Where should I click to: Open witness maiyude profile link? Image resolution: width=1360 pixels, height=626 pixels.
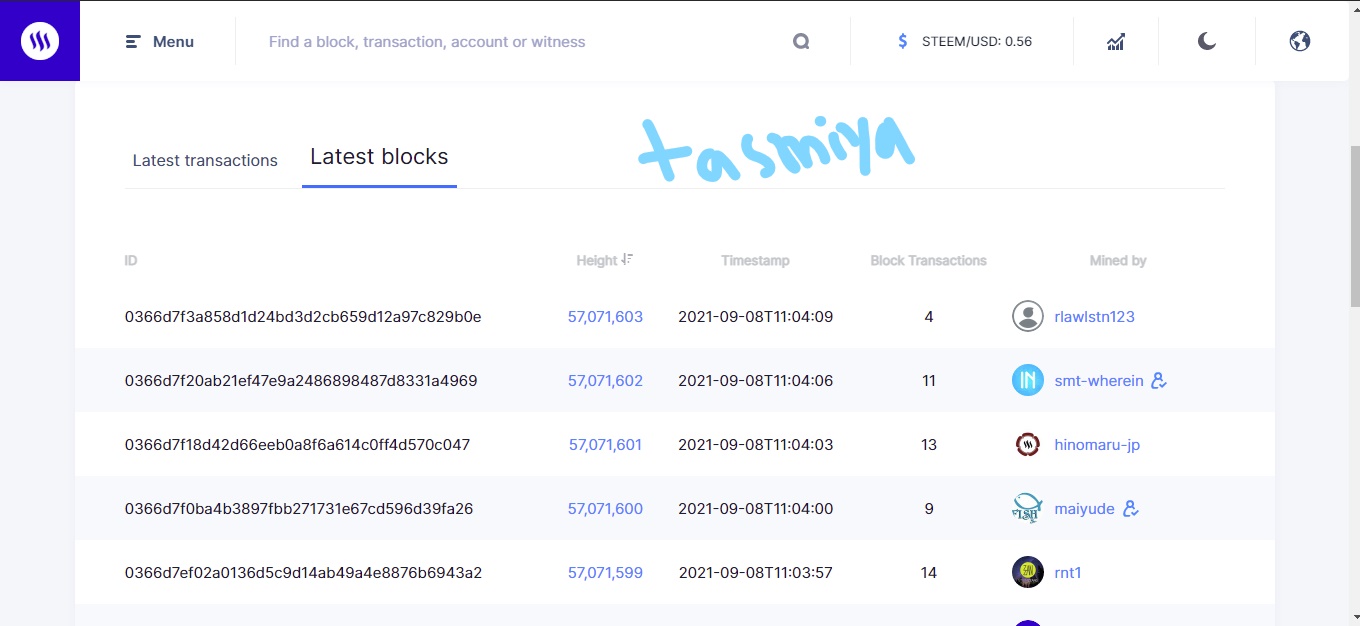click(1084, 509)
